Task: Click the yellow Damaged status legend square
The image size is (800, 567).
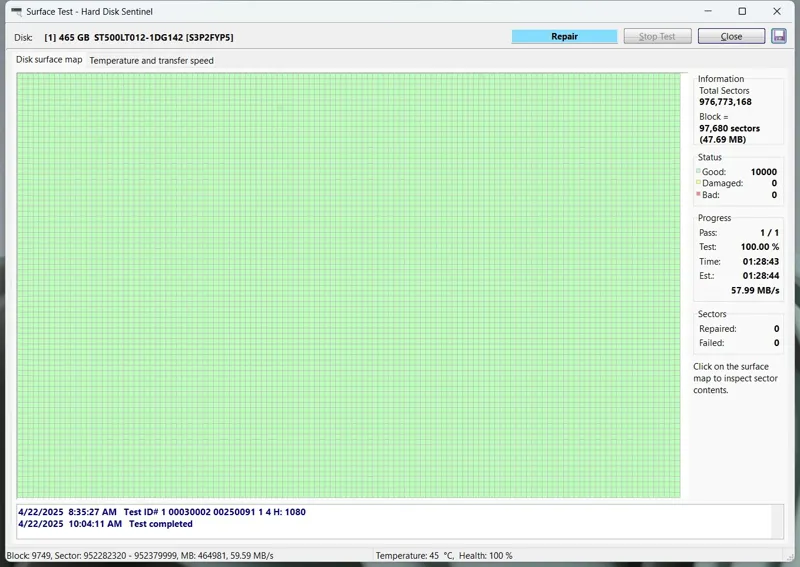Action: pos(698,183)
